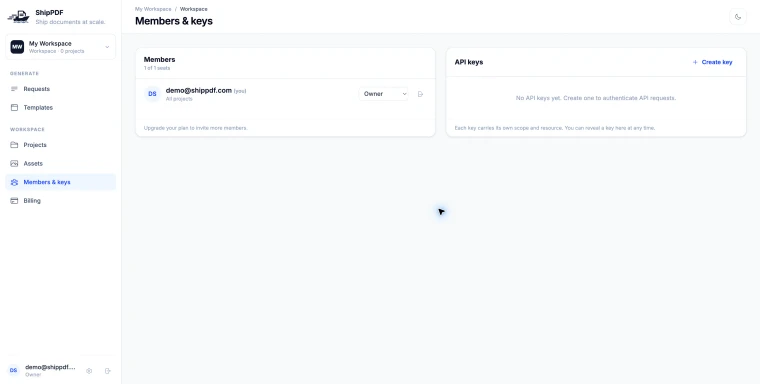This screenshot has height=384, width=760.
Task: Open Billing page
Action: click(x=61, y=201)
